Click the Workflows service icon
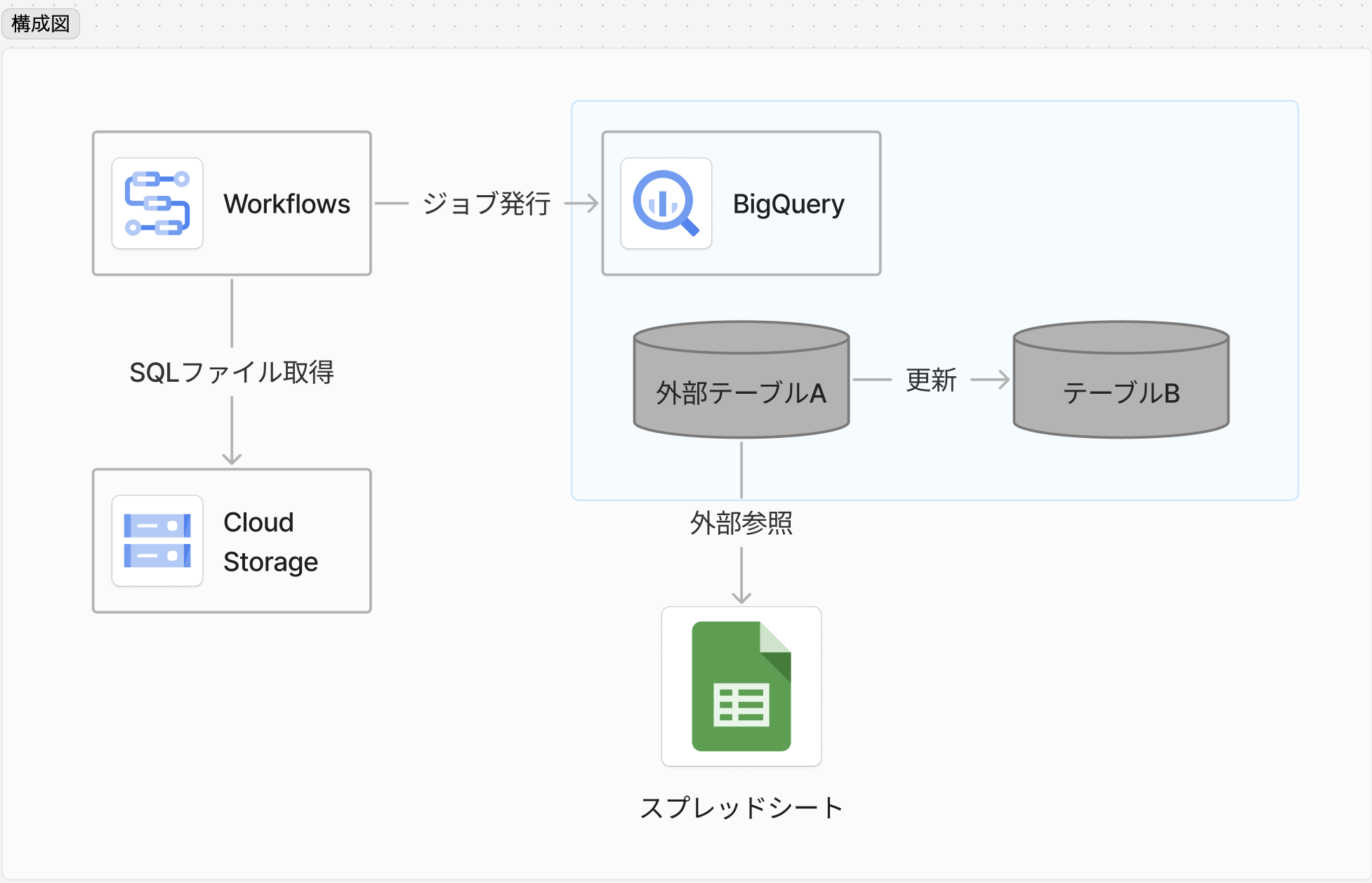Viewport: 1372px width, 883px height. 157,204
